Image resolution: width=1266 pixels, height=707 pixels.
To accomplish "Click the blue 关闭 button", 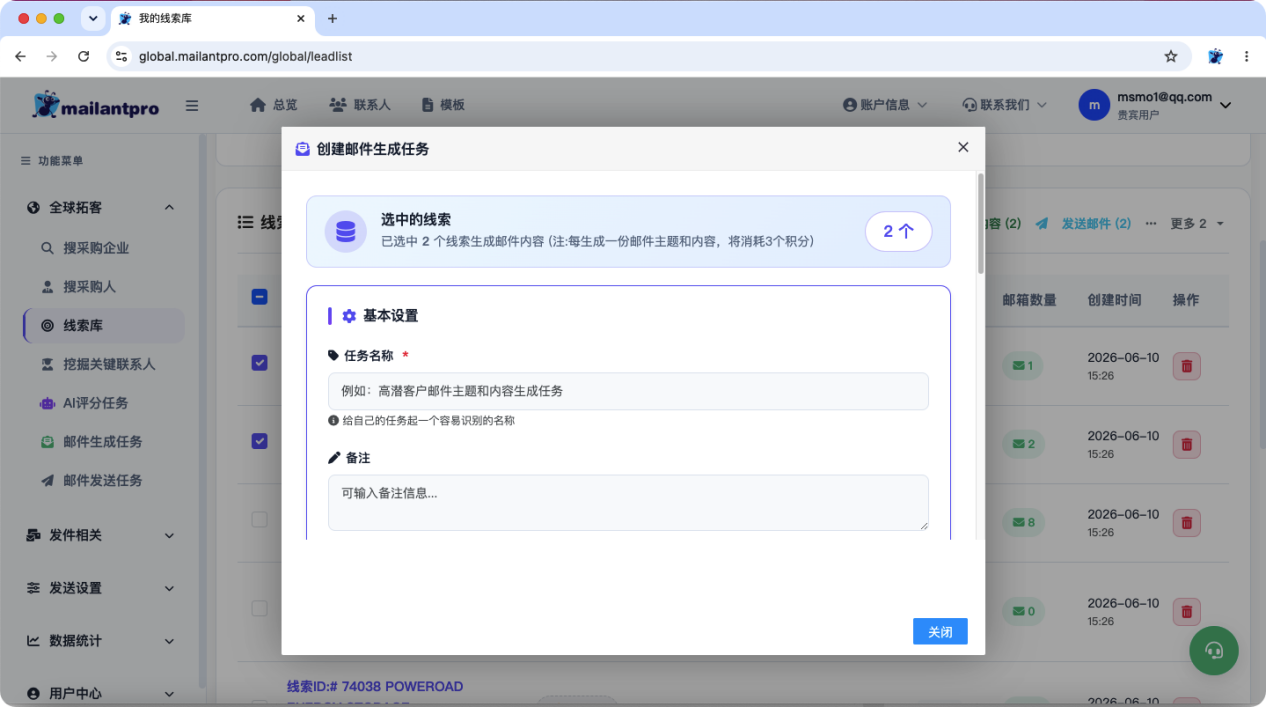I will tap(940, 632).
